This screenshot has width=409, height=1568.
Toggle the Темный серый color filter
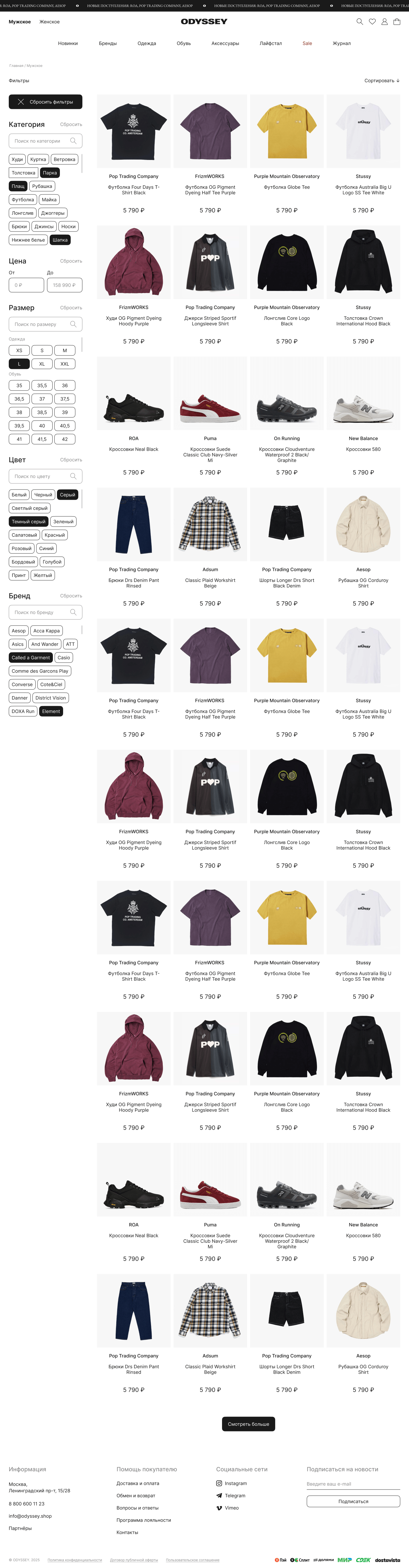point(29,522)
